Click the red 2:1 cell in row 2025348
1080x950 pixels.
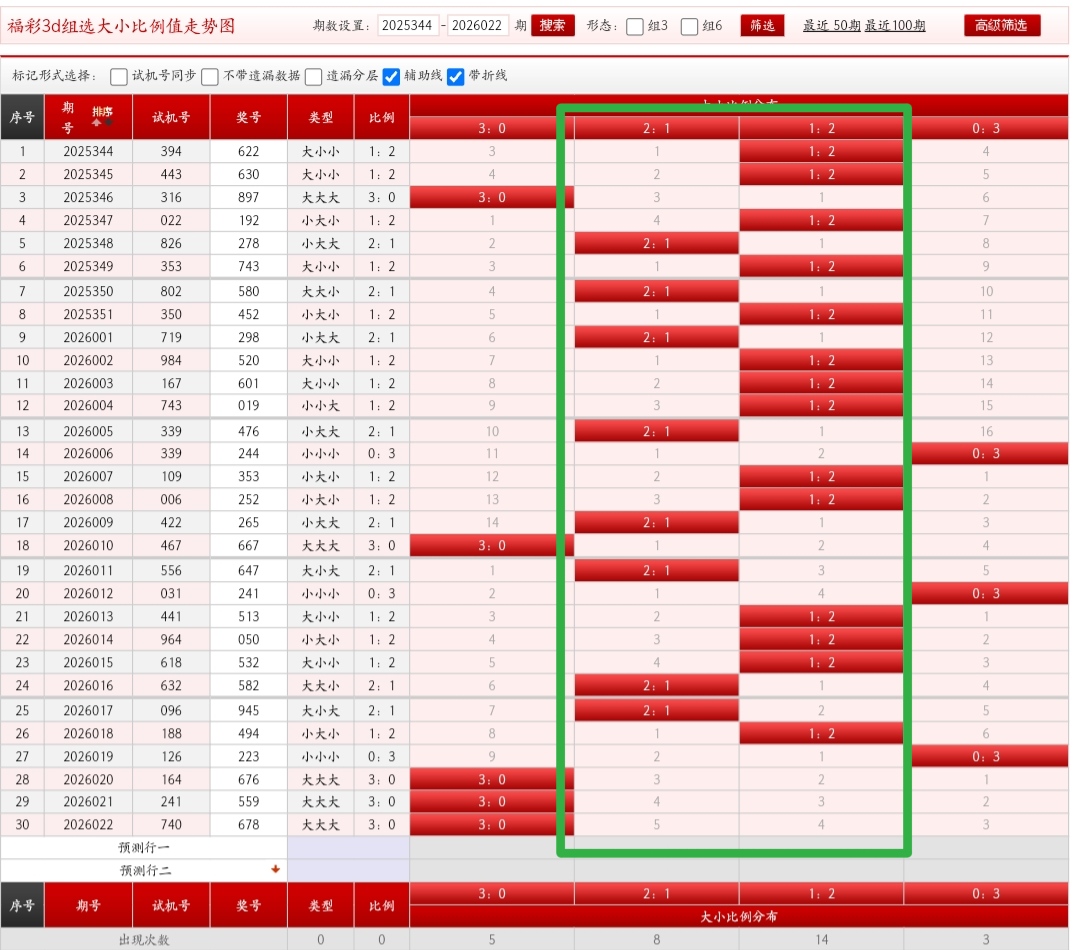[656, 244]
